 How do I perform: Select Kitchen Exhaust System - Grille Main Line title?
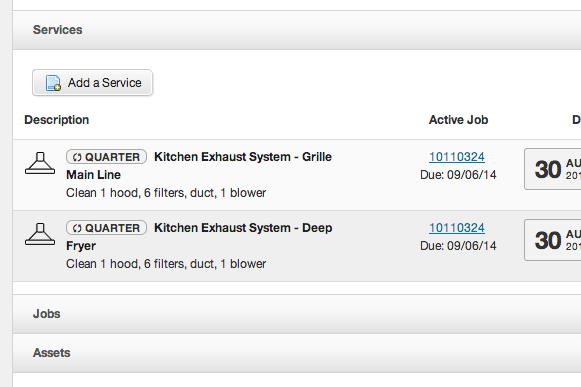[x=199, y=166]
